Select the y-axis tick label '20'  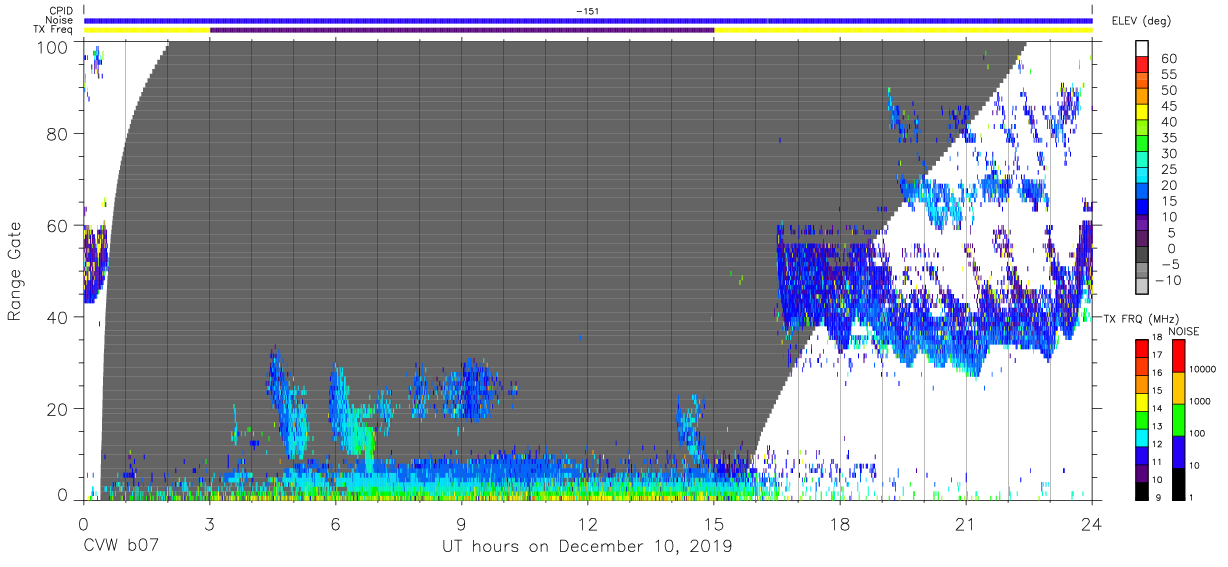(x=57, y=407)
